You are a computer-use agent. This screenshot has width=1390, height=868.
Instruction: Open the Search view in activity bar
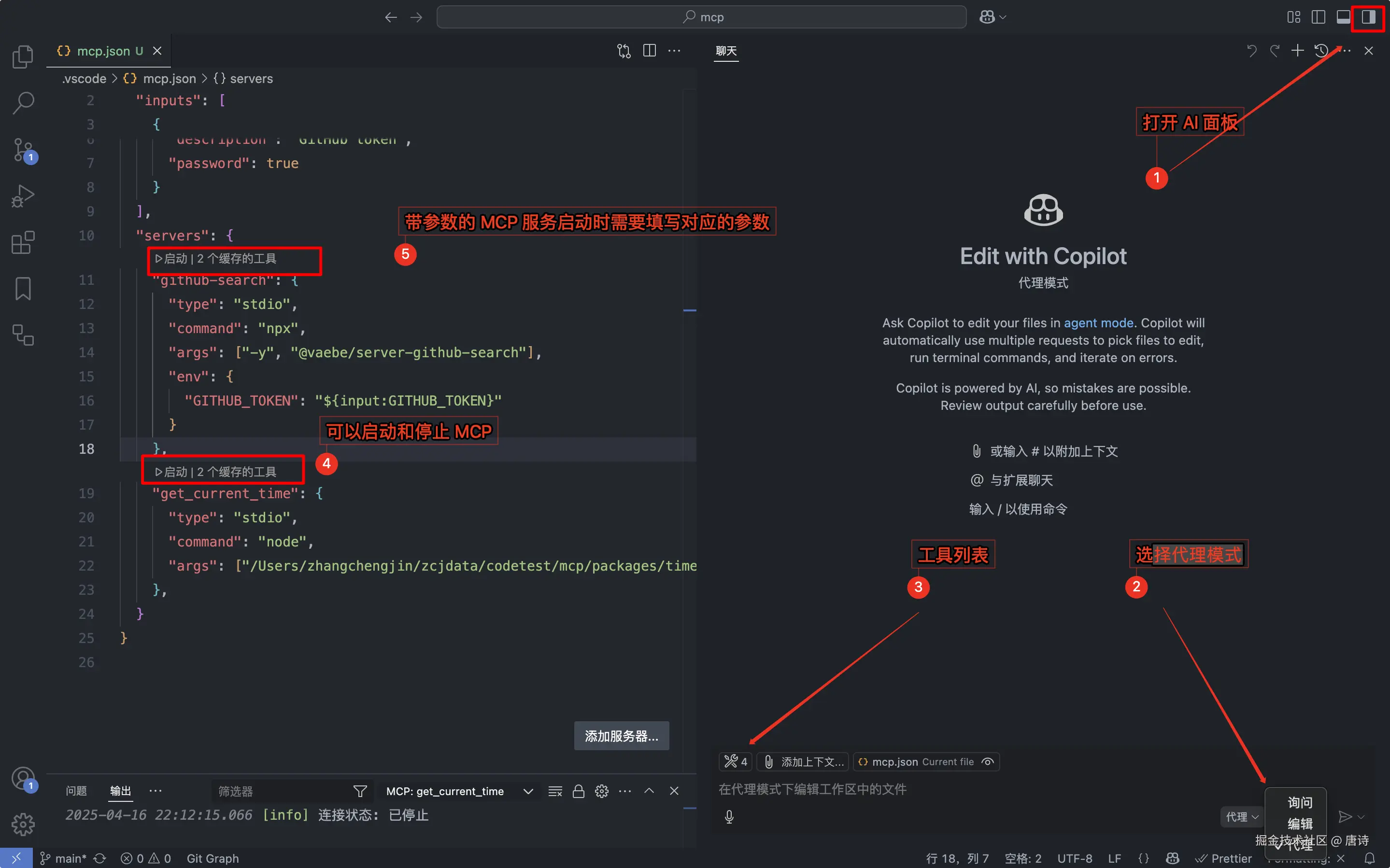click(x=23, y=103)
